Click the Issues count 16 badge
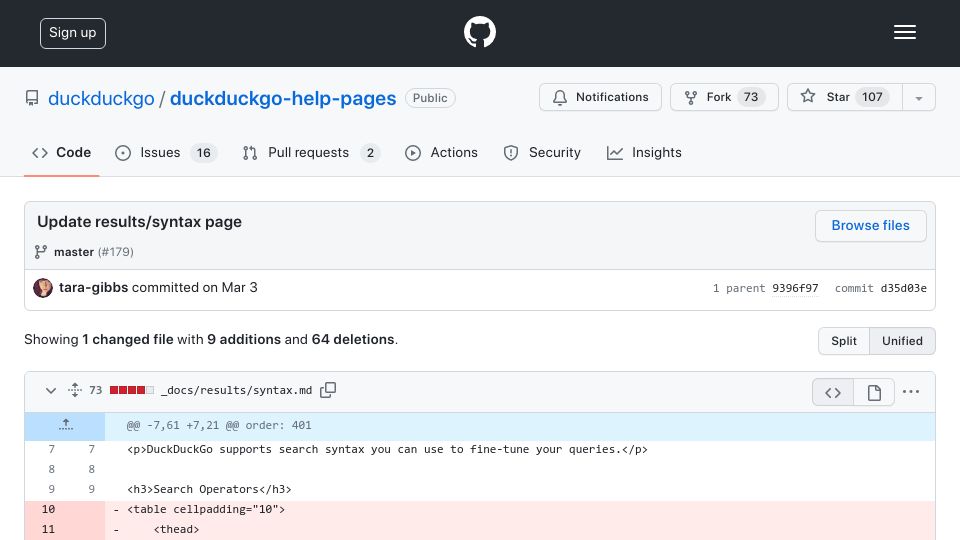This screenshot has height=540, width=960. pos(203,153)
